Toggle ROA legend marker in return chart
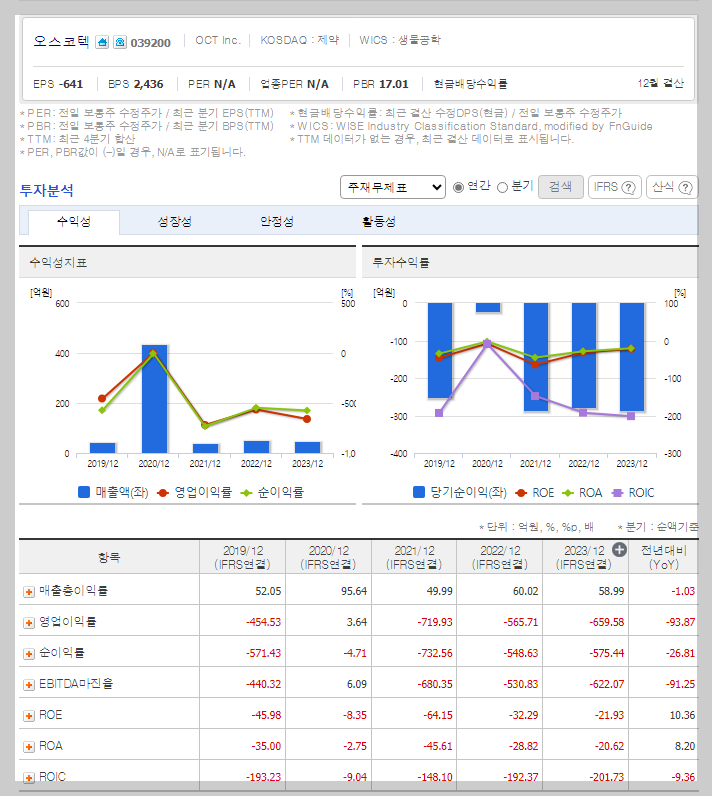 567,492
